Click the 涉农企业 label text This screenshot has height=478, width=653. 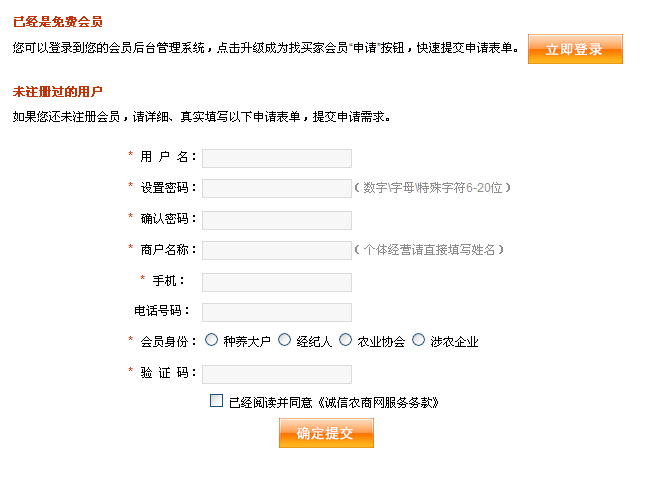(455, 342)
